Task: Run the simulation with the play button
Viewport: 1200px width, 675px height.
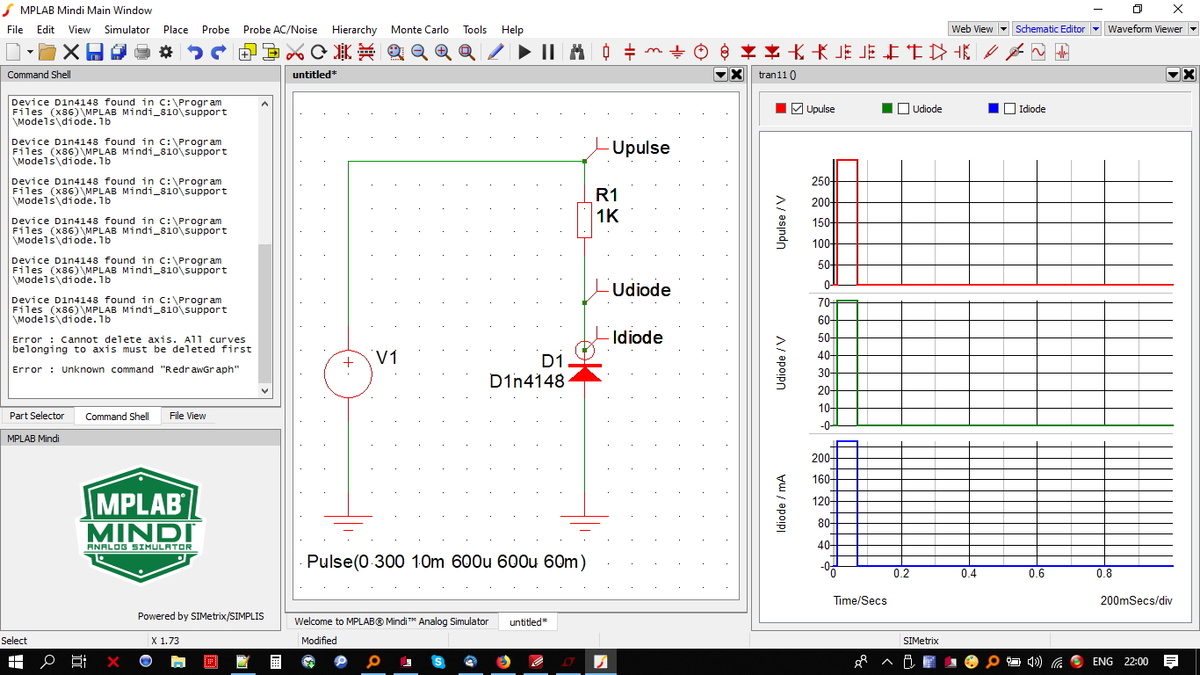Action: click(x=524, y=52)
